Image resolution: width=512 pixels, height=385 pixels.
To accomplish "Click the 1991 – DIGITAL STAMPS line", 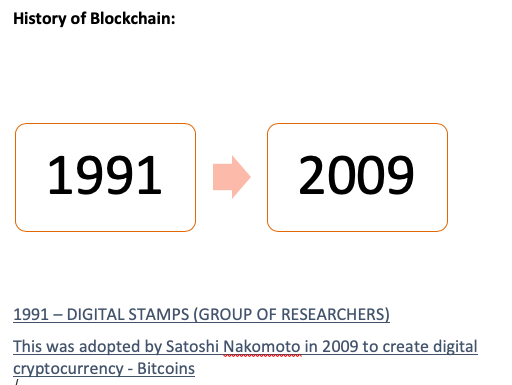I will click(x=201, y=314).
